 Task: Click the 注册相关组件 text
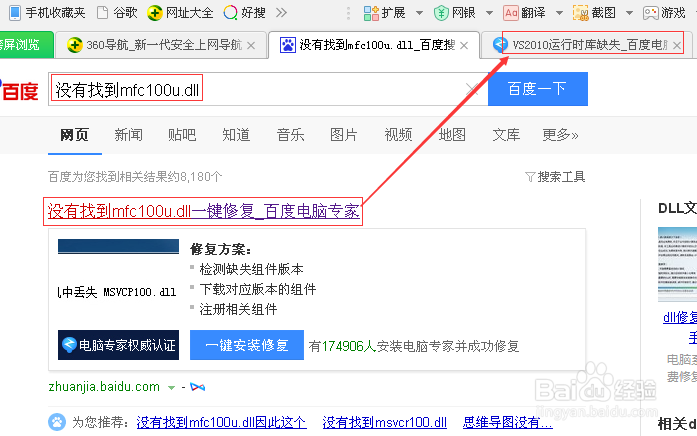coord(238,309)
